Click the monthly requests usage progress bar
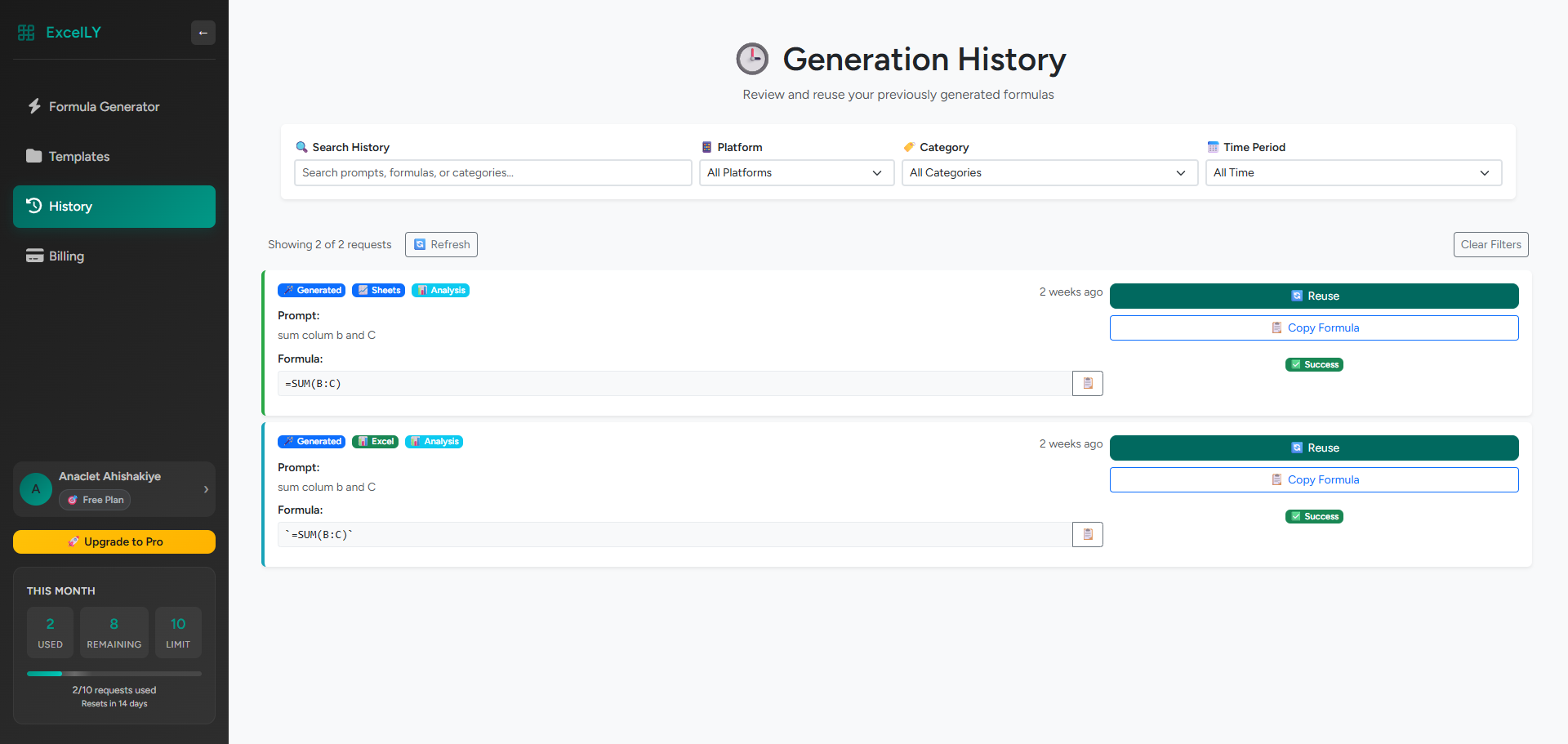Viewport: 1568px width, 744px height. click(114, 673)
